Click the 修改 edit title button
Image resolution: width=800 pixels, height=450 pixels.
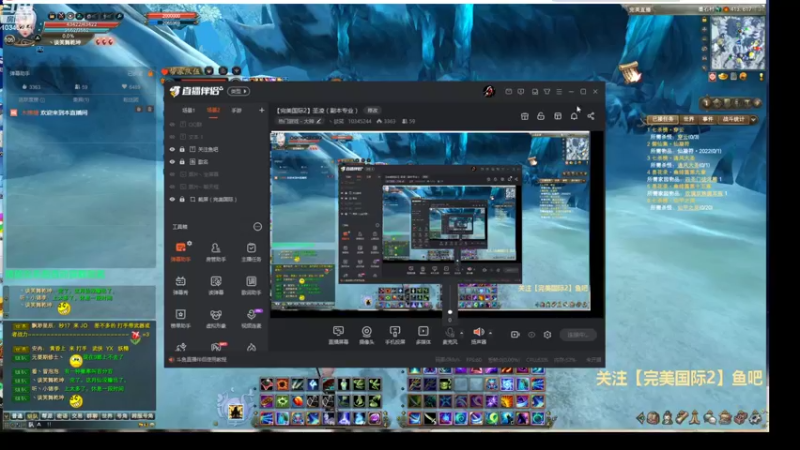click(x=372, y=110)
